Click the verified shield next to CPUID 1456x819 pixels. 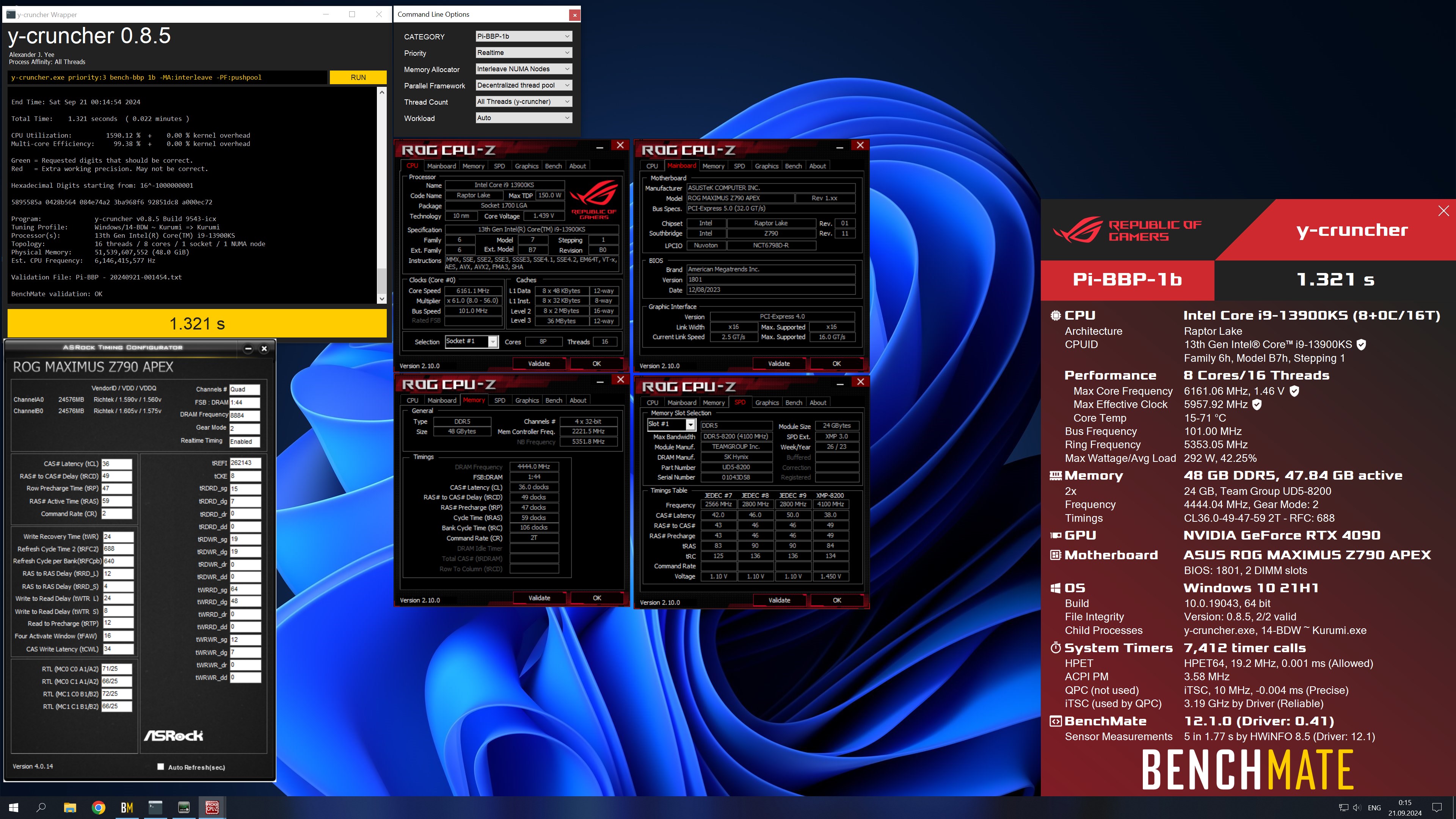point(1361,345)
